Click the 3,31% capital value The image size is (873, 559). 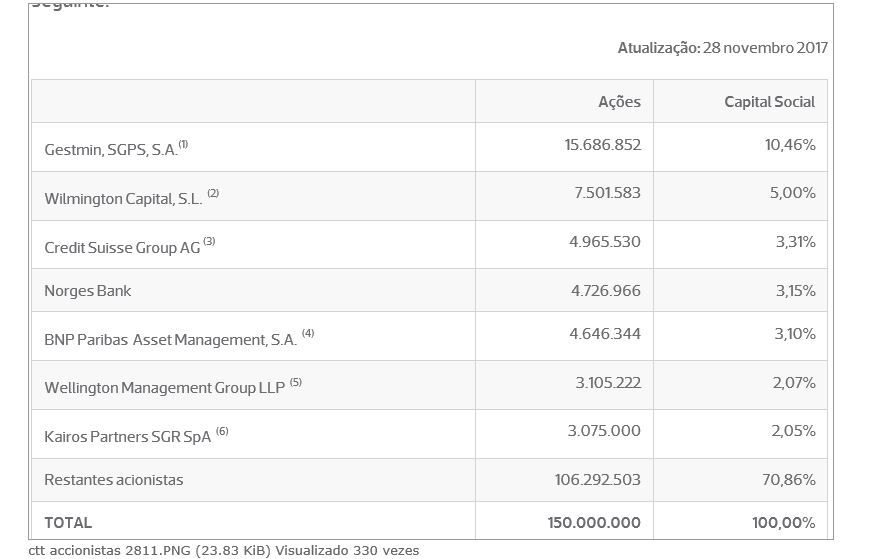[x=795, y=242]
